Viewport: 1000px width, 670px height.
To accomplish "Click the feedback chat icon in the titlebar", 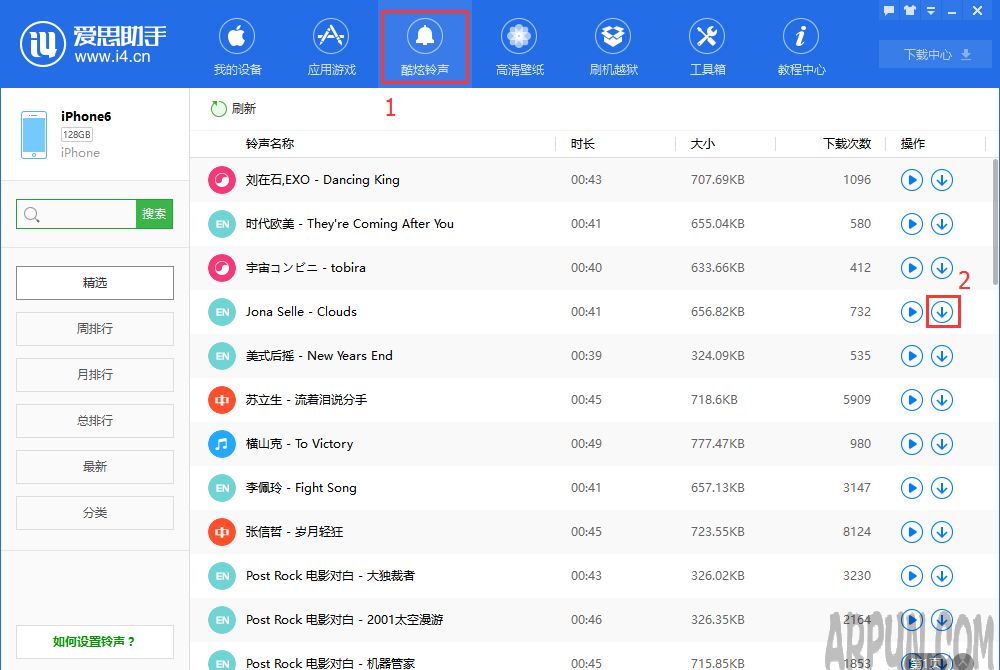I will click(x=888, y=10).
